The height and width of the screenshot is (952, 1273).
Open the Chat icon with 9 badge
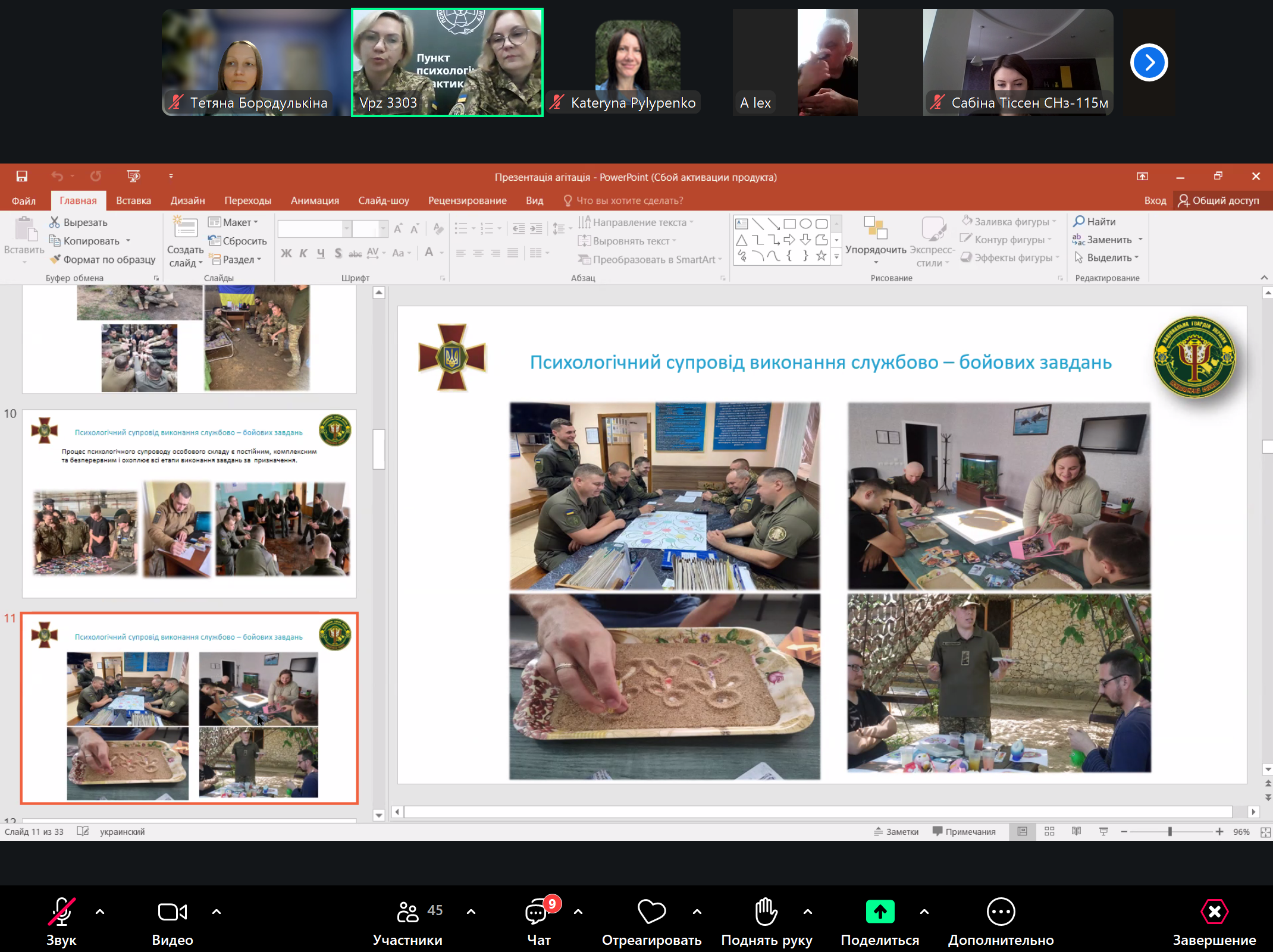pos(536,912)
